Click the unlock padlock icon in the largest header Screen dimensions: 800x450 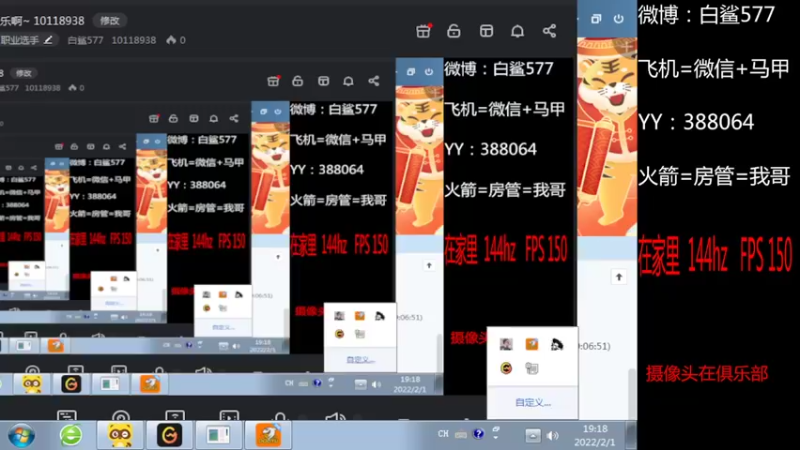pos(454,31)
